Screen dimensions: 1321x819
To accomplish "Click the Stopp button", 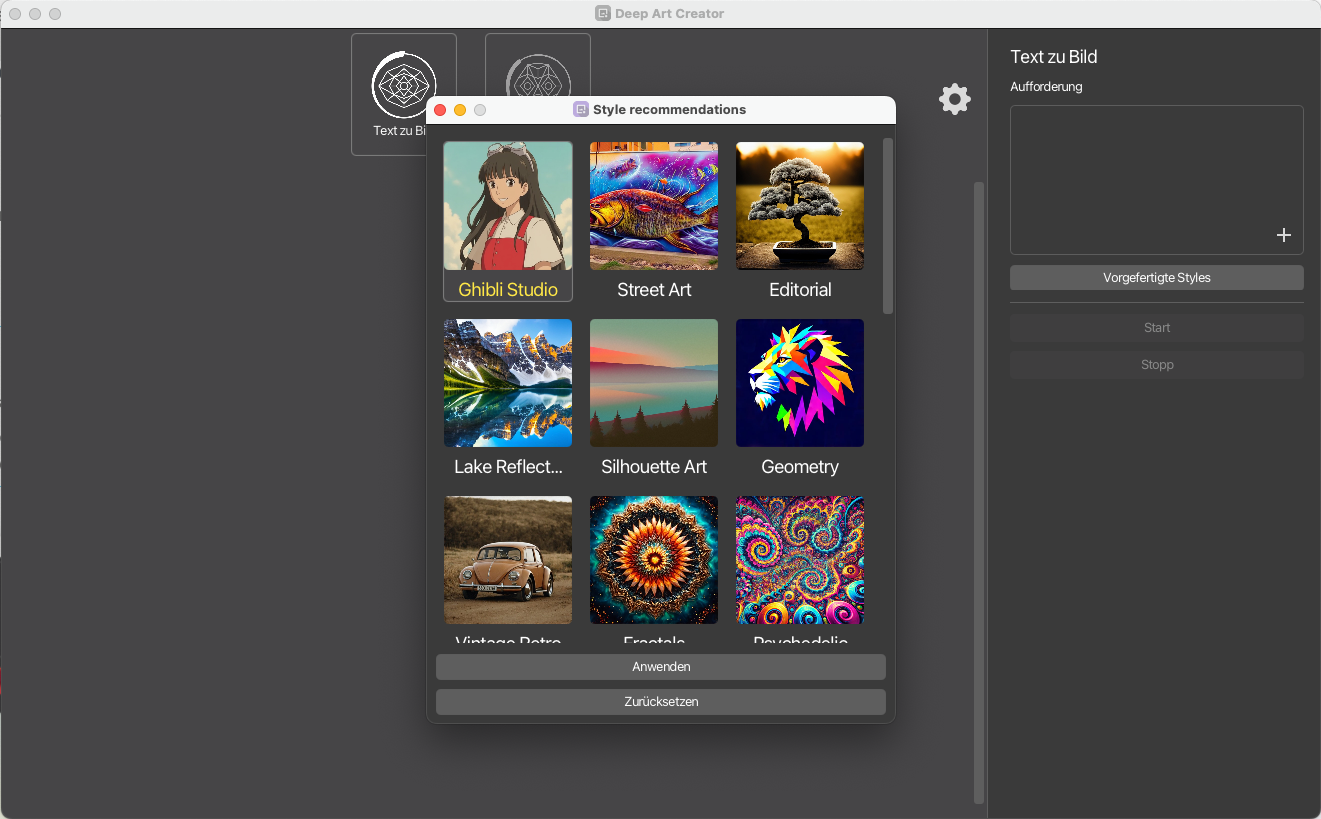I will pos(1157,365).
